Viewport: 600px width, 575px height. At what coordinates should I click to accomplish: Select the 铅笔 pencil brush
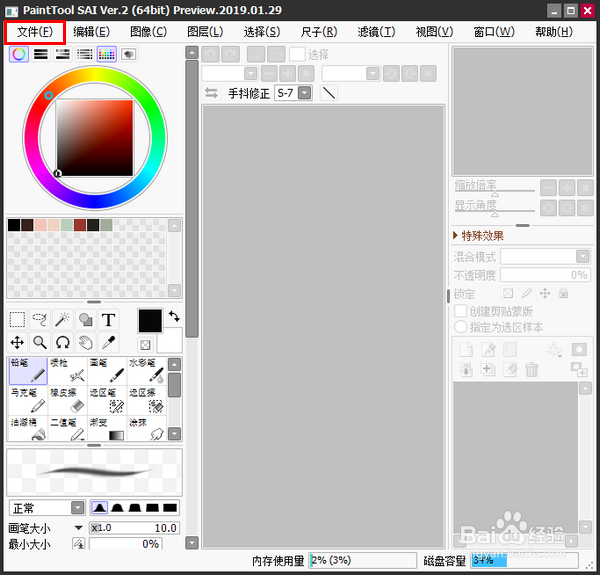tap(28, 371)
